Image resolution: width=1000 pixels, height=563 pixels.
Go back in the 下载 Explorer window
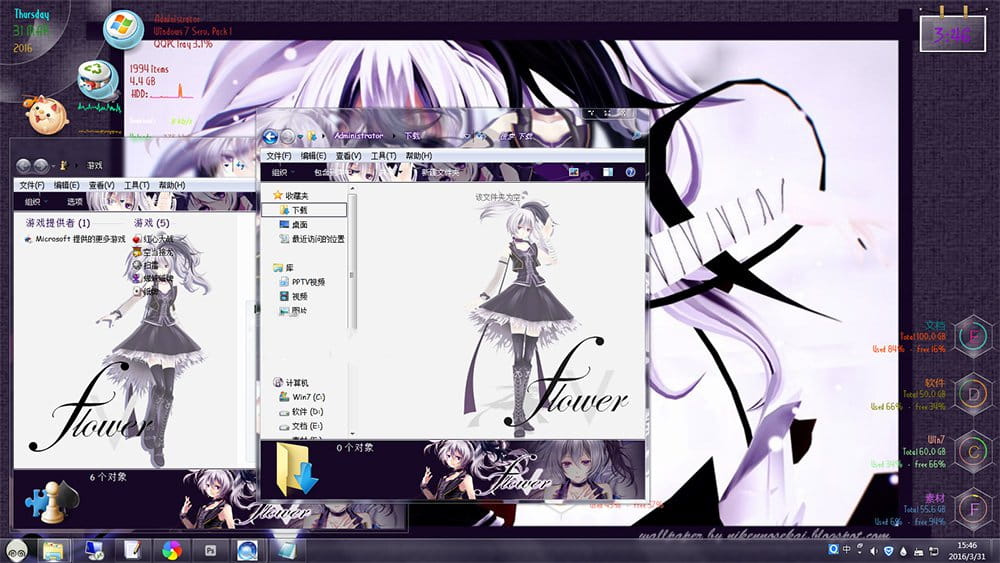270,136
